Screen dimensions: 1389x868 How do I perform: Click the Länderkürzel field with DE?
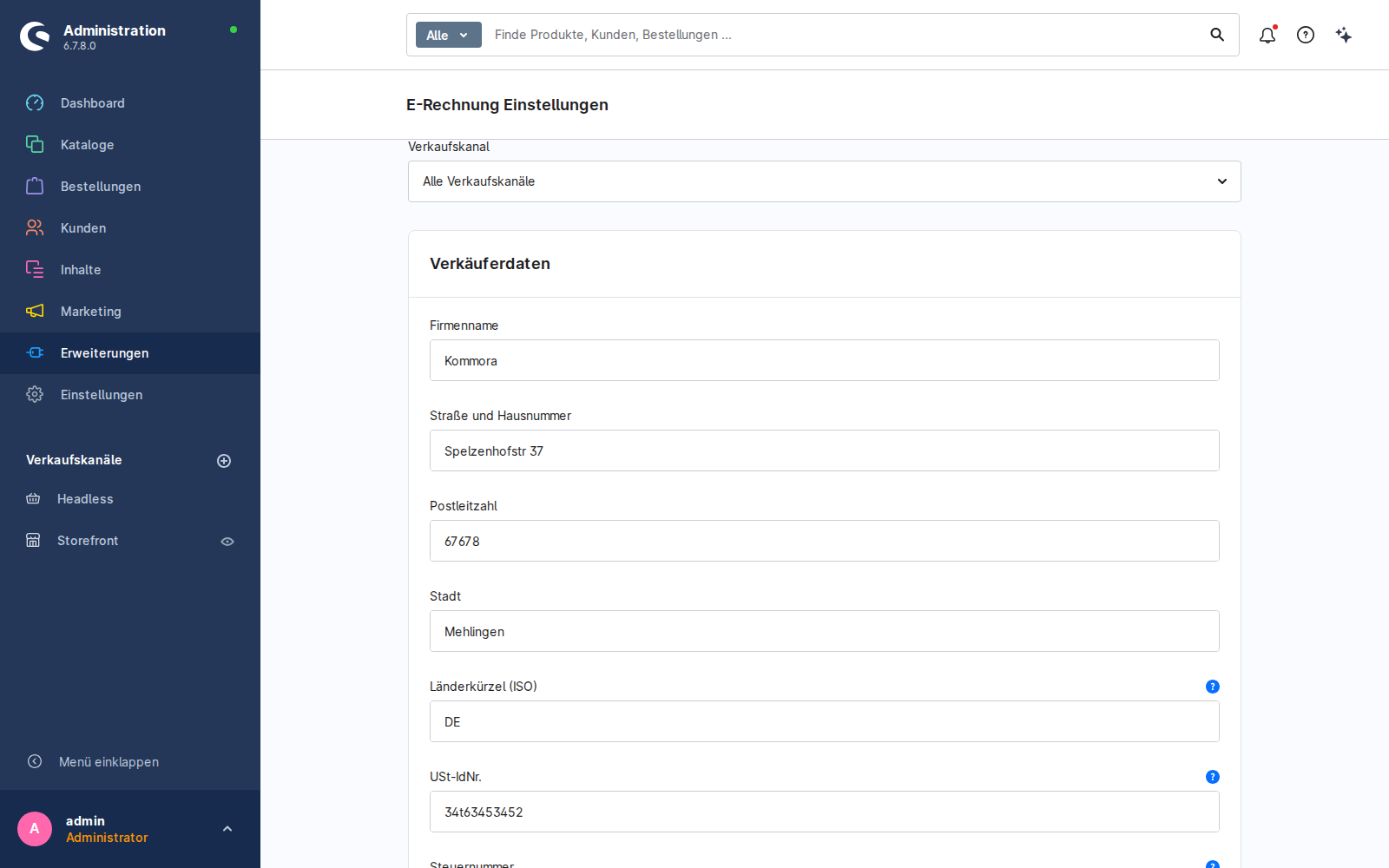click(825, 721)
